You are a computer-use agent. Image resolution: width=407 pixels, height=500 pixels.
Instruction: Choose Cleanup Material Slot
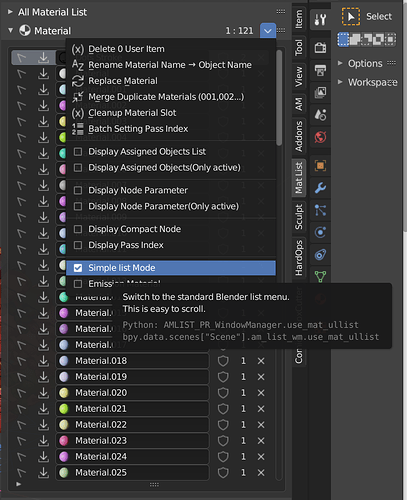[171, 113]
